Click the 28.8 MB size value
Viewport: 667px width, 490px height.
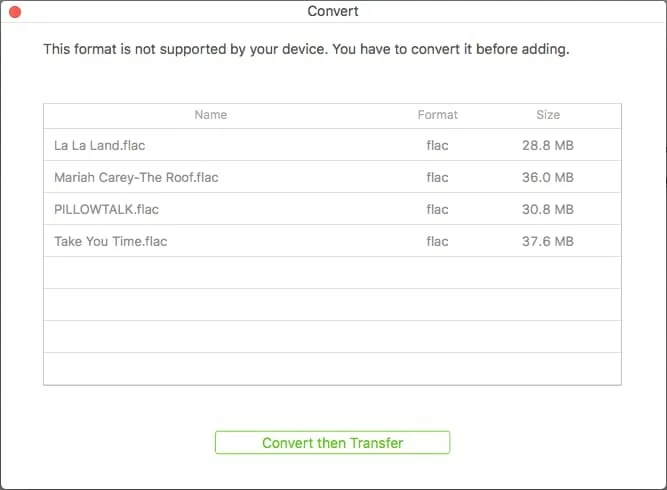point(548,145)
